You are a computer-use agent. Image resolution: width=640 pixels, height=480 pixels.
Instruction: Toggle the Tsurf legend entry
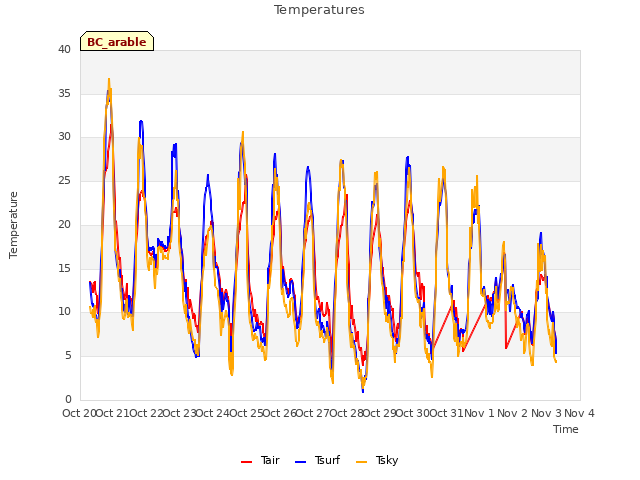318,460
